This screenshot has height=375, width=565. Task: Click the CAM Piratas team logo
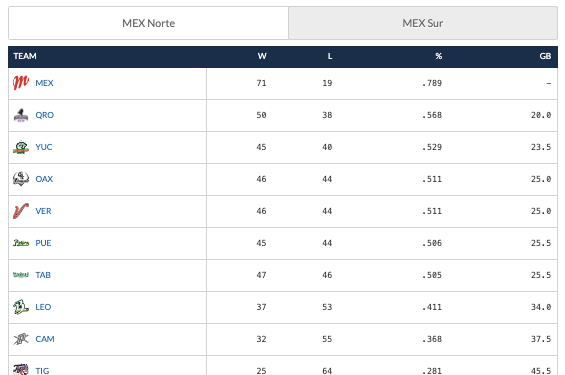[x=21, y=339]
